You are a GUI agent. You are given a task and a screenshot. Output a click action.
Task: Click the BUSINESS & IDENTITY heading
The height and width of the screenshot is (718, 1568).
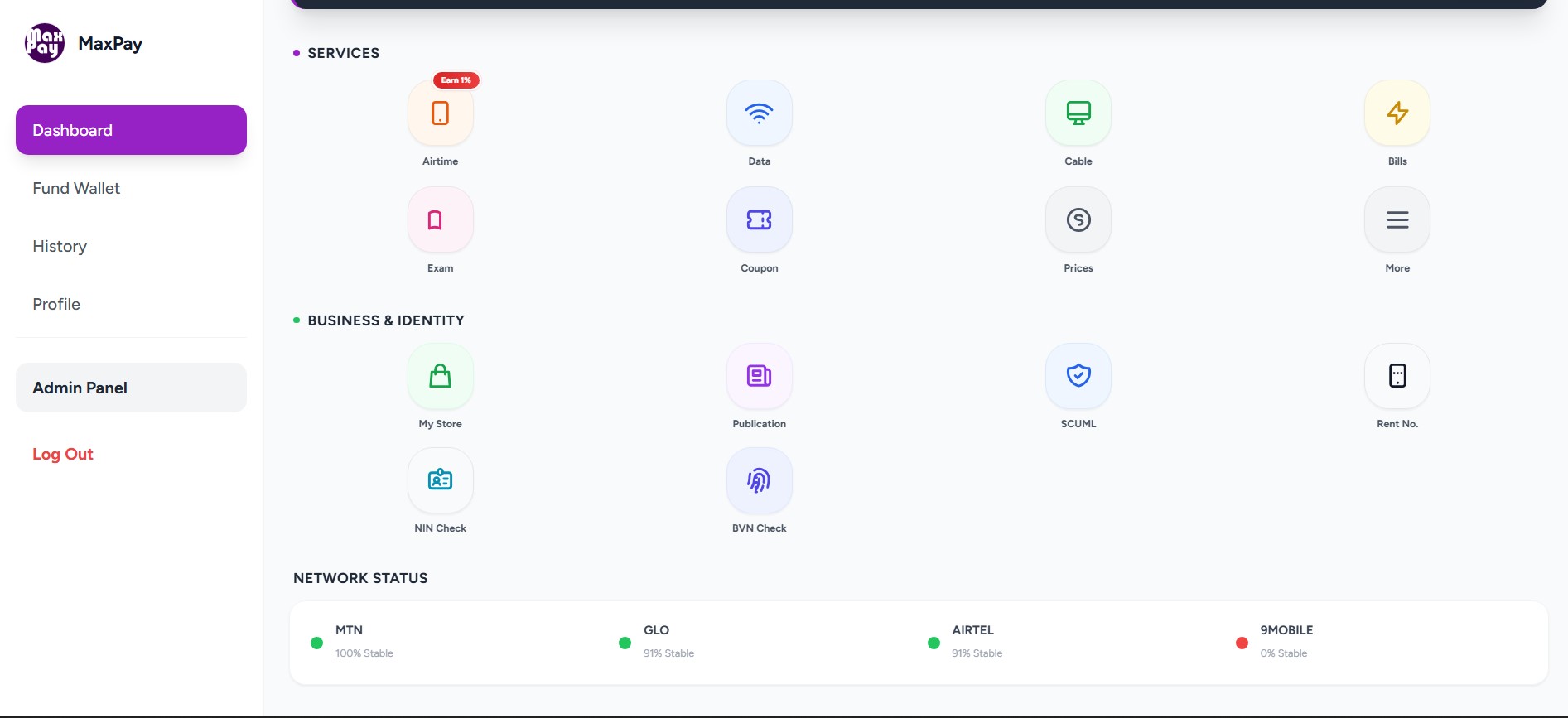pyautogui.click(x=386, y=320)
